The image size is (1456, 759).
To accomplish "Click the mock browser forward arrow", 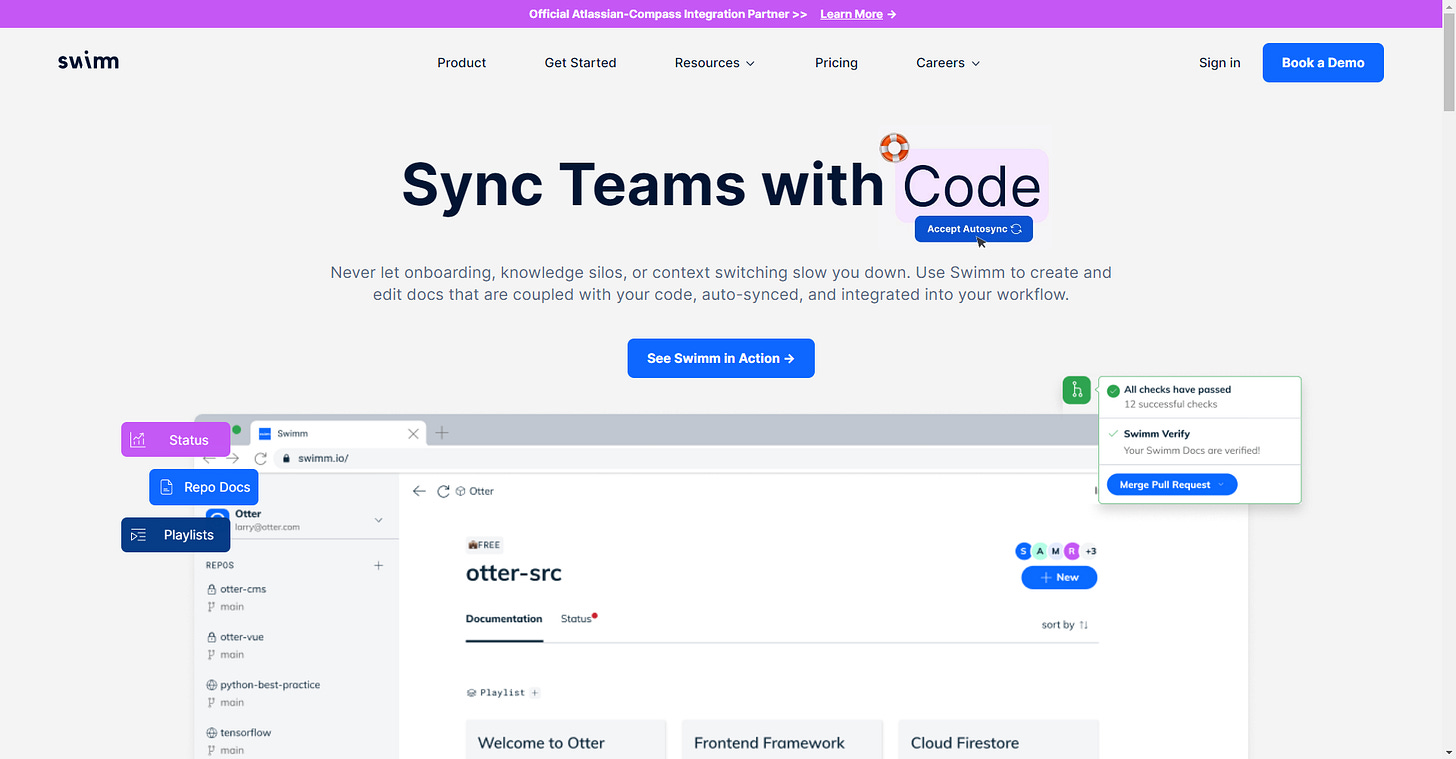I will click(x=232, y=458).
